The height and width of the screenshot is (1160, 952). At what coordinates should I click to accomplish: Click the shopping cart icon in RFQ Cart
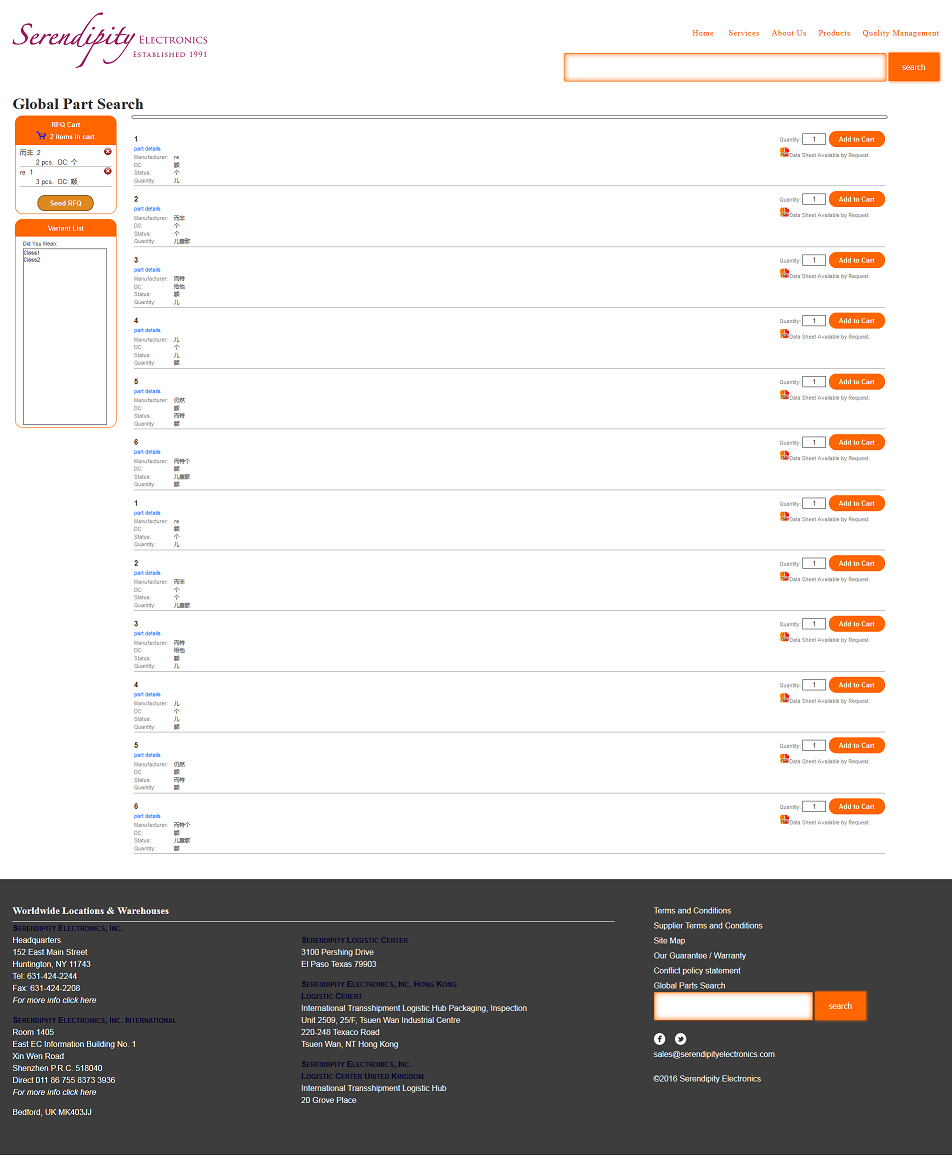tap(41, 136)
